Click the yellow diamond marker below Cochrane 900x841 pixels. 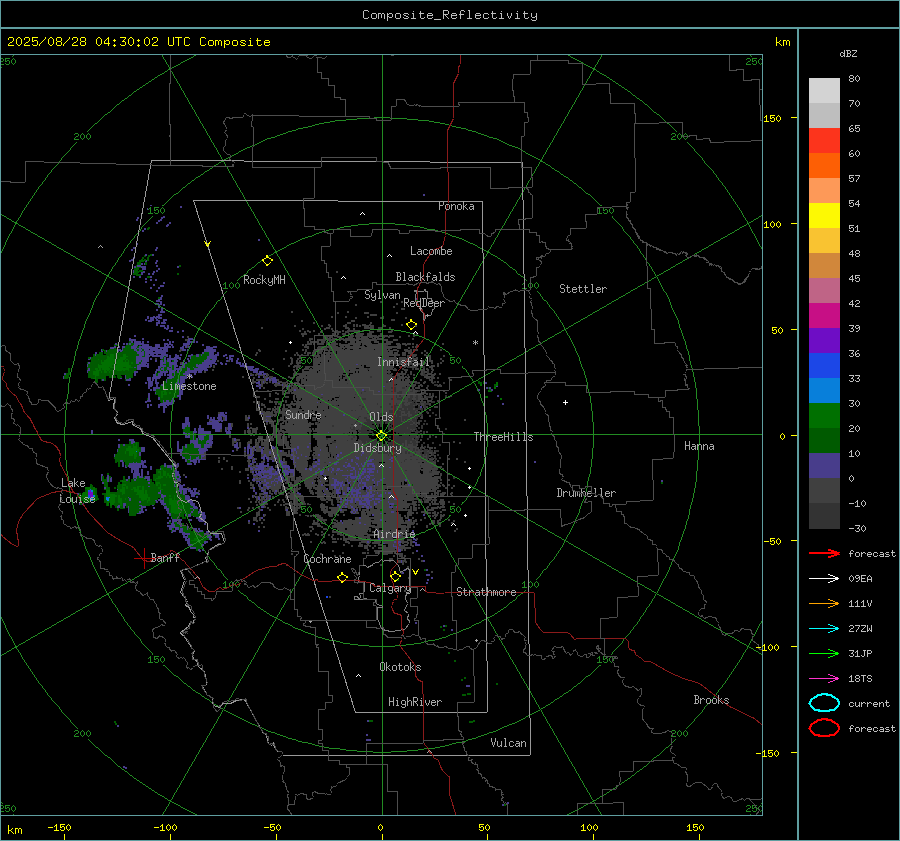[342, 577]
